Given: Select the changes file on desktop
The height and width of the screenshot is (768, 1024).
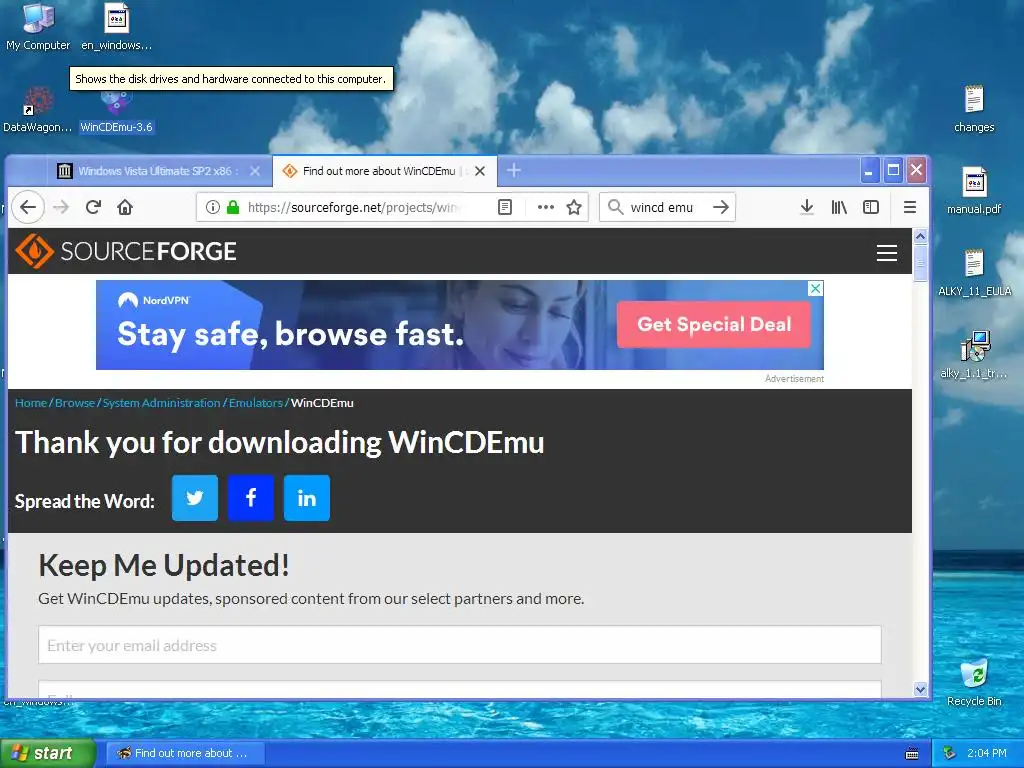Looking at the screenshot, I should [x=974, y=109].
